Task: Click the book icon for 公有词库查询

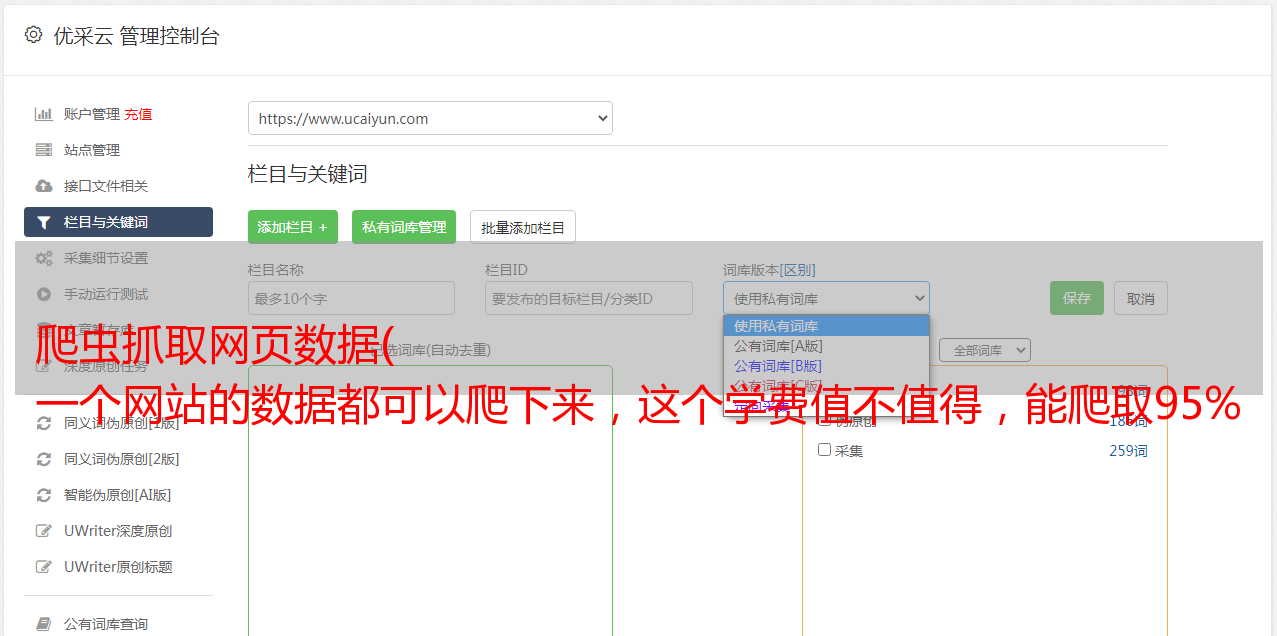Action: [43, 624]
